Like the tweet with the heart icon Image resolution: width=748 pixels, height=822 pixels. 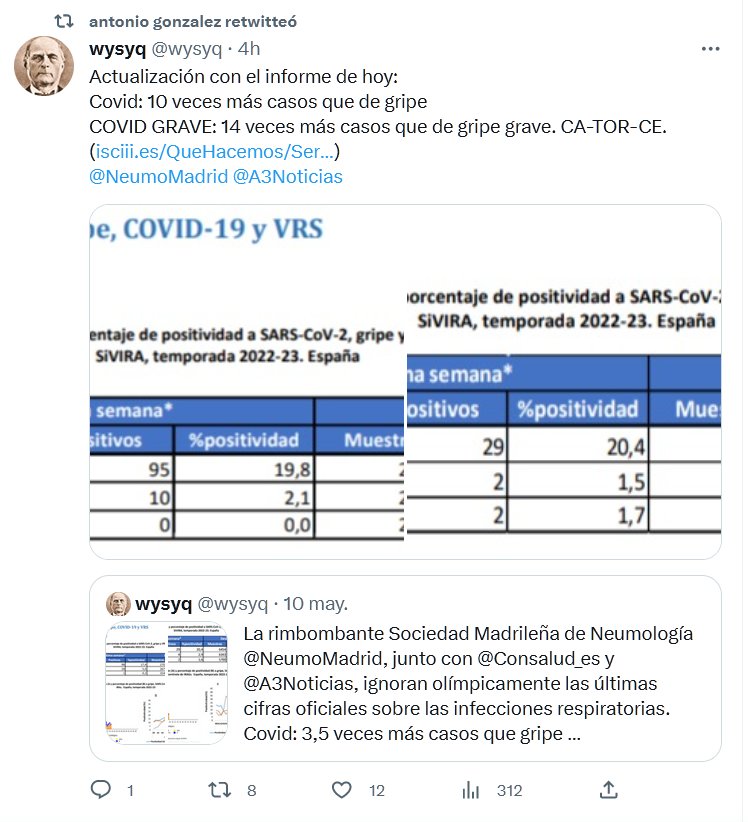[343, 790]
